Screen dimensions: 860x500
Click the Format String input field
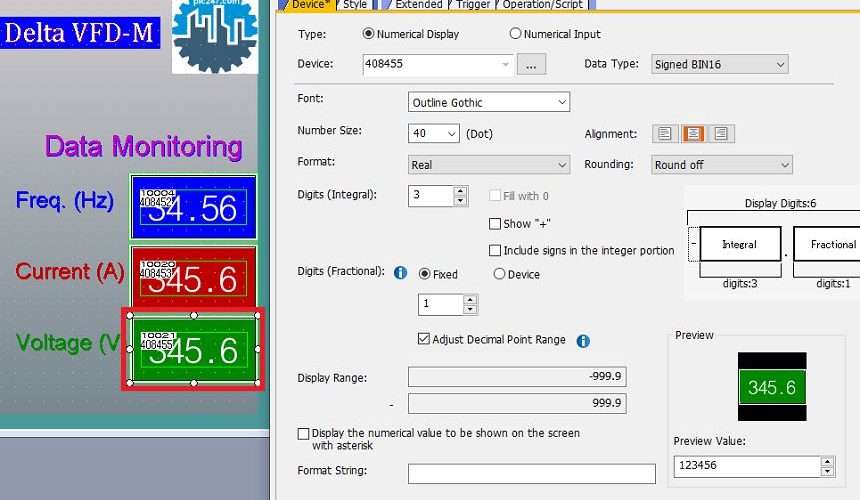tap(531, 474)
